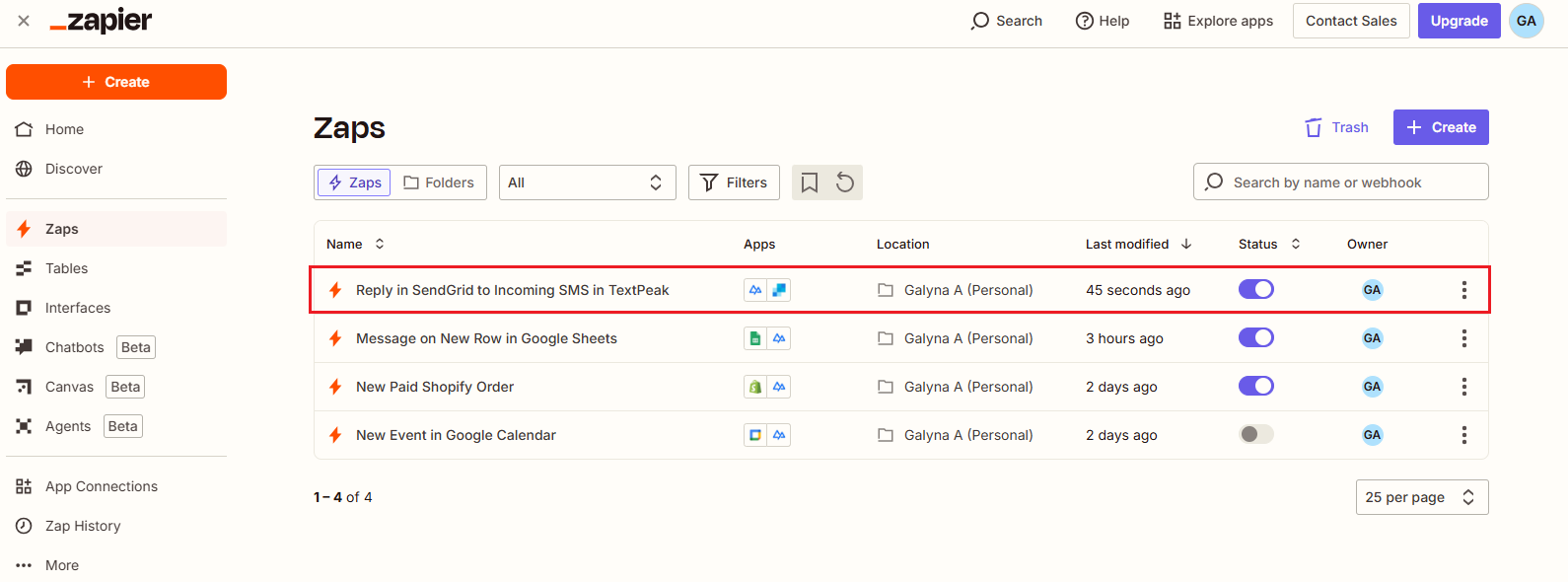Switch to the Folders tab
1568x582 pixels.
[x=439, y=182]
